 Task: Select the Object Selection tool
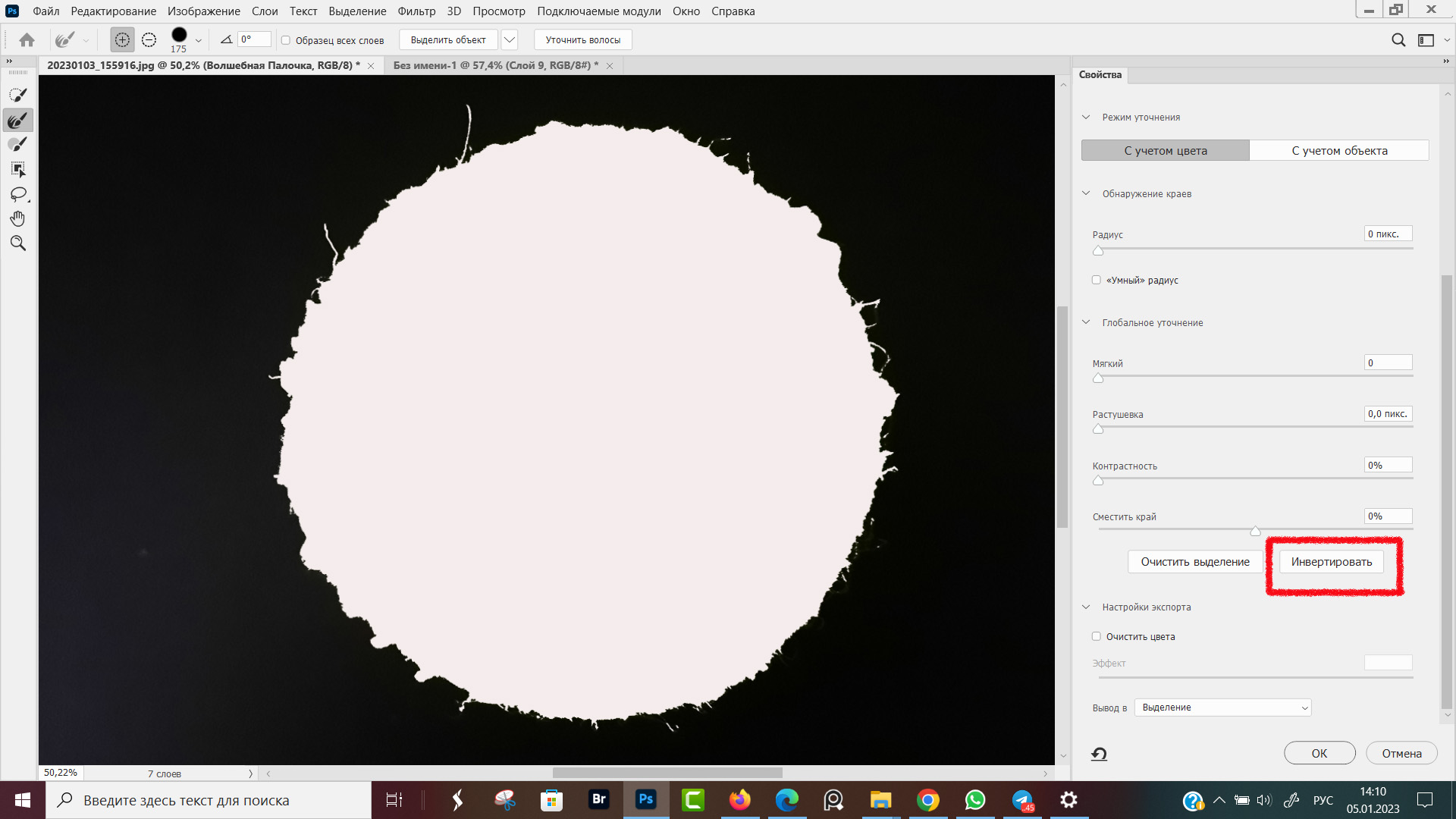[17, 169]
